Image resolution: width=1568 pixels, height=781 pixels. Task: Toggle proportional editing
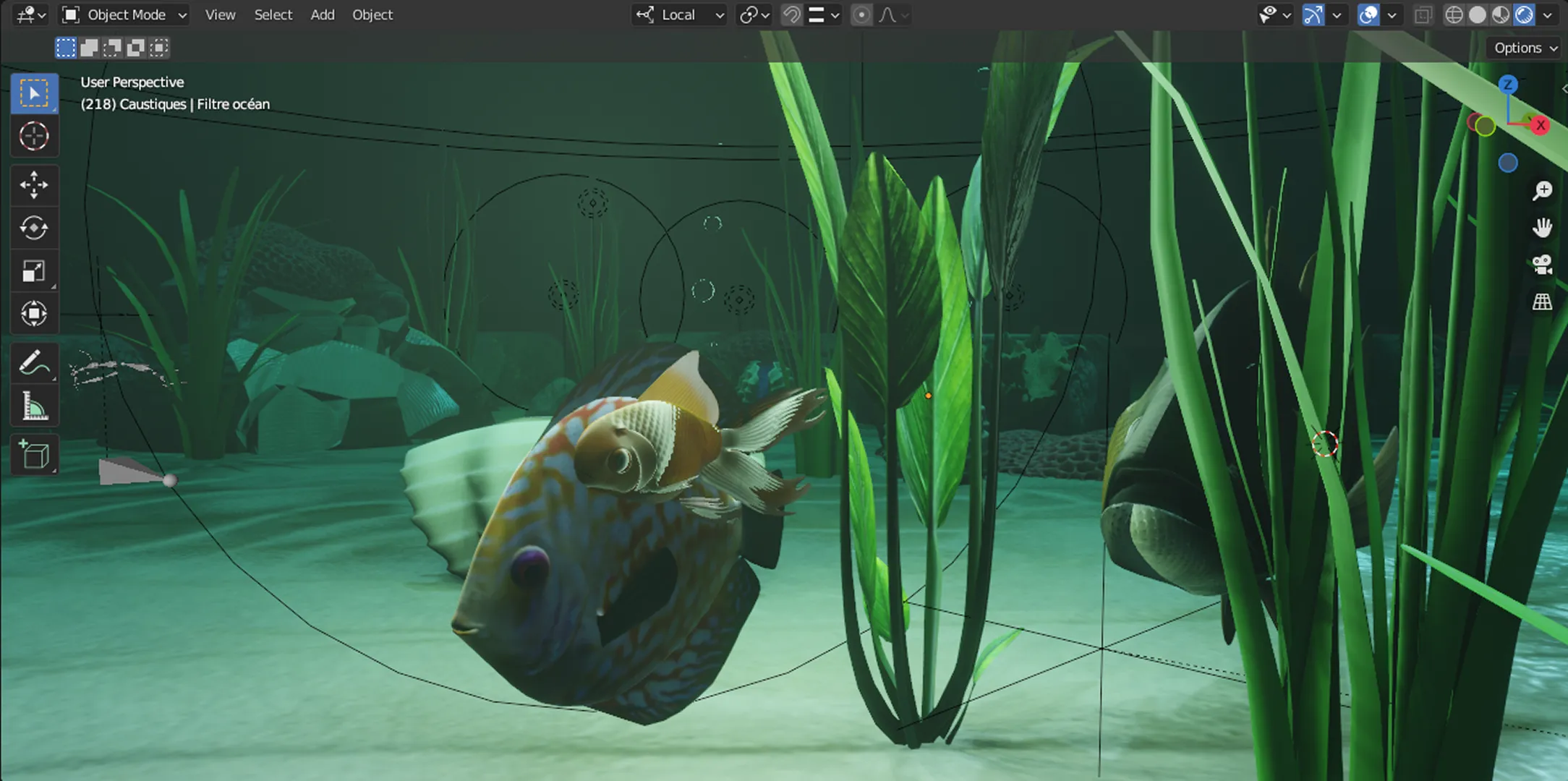click(861, 14)
